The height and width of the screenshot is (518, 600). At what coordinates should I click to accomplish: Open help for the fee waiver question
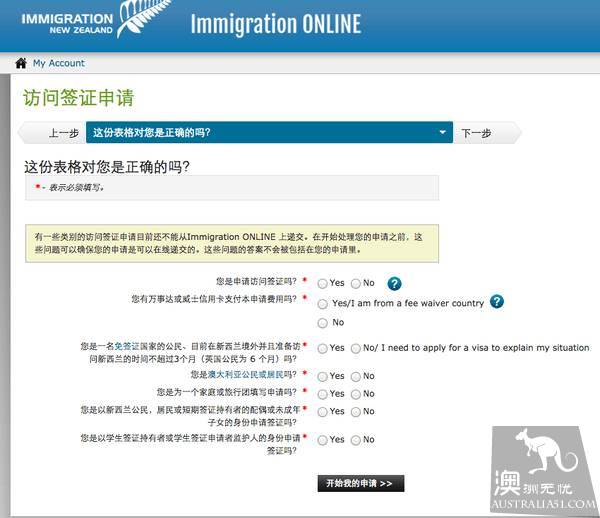(x=497, y=302)
